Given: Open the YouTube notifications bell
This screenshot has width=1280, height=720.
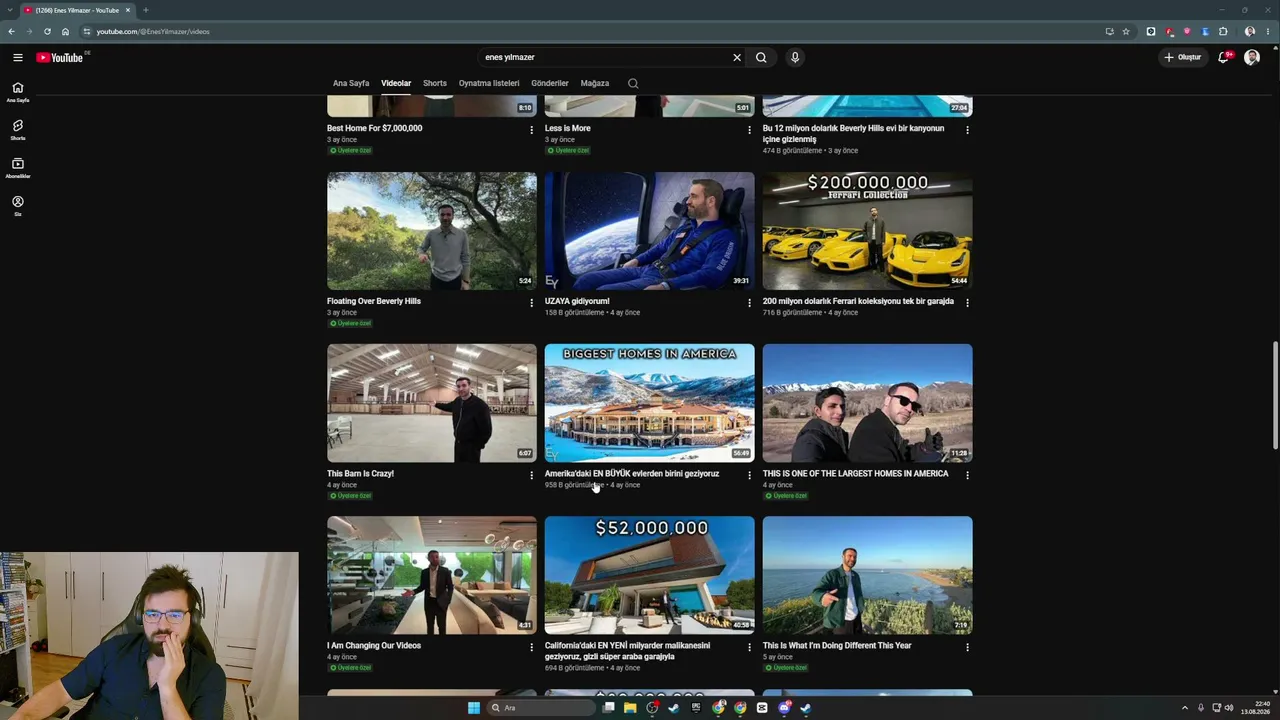Looking at the screenshot, I should (1223, 57).
